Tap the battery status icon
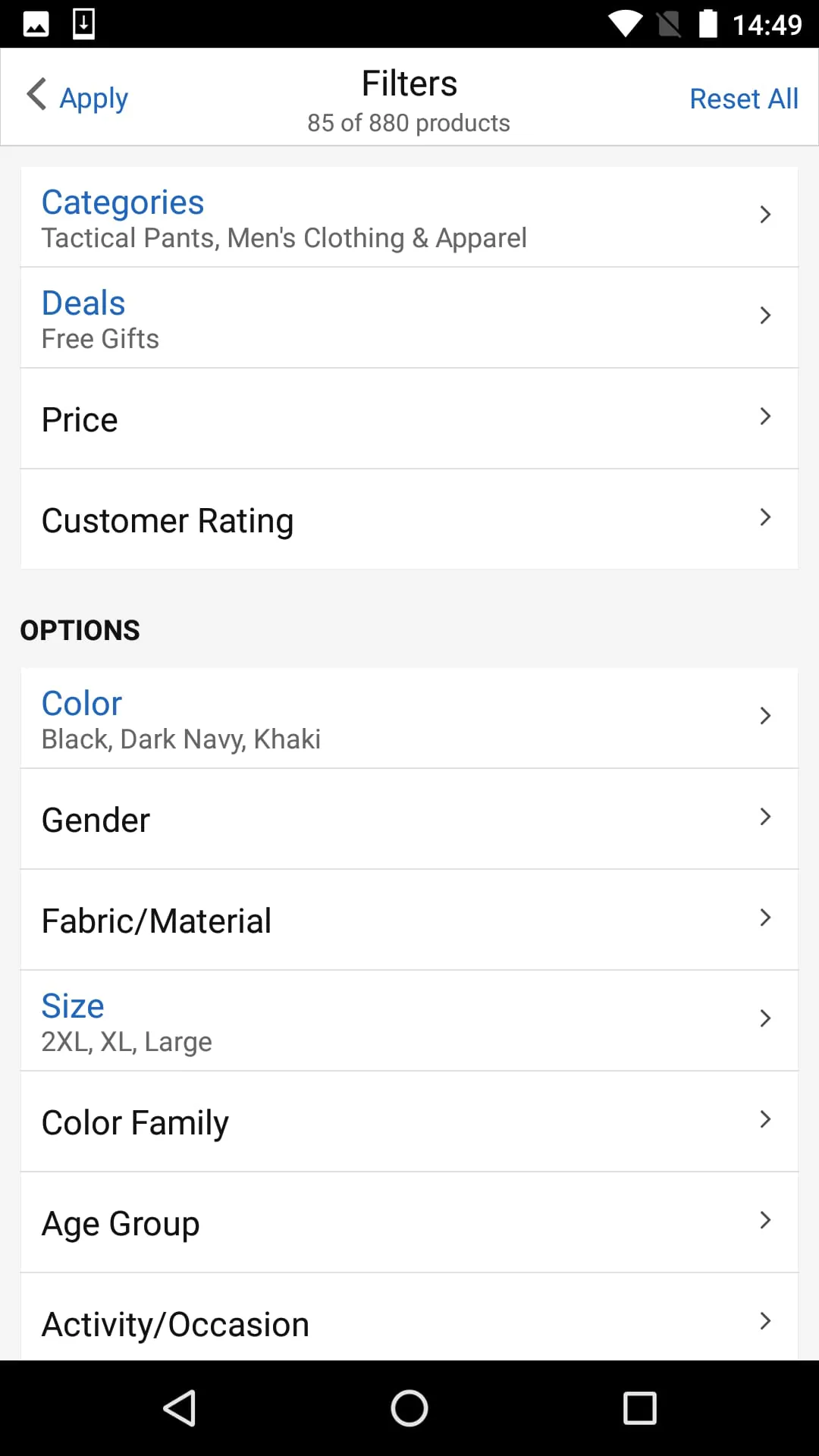The width and height of the screenshot is (819, 1456). pyautogui.click(x=708, y=24)
